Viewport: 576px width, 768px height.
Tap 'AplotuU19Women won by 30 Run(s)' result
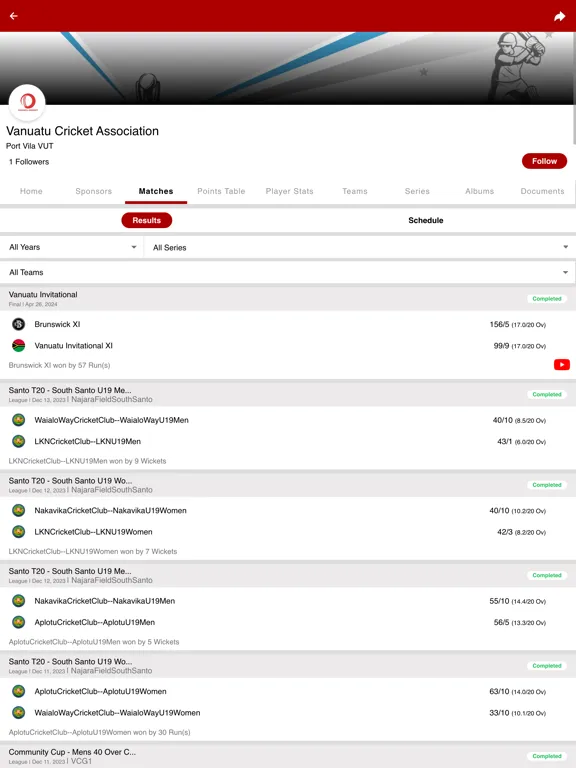99,732
